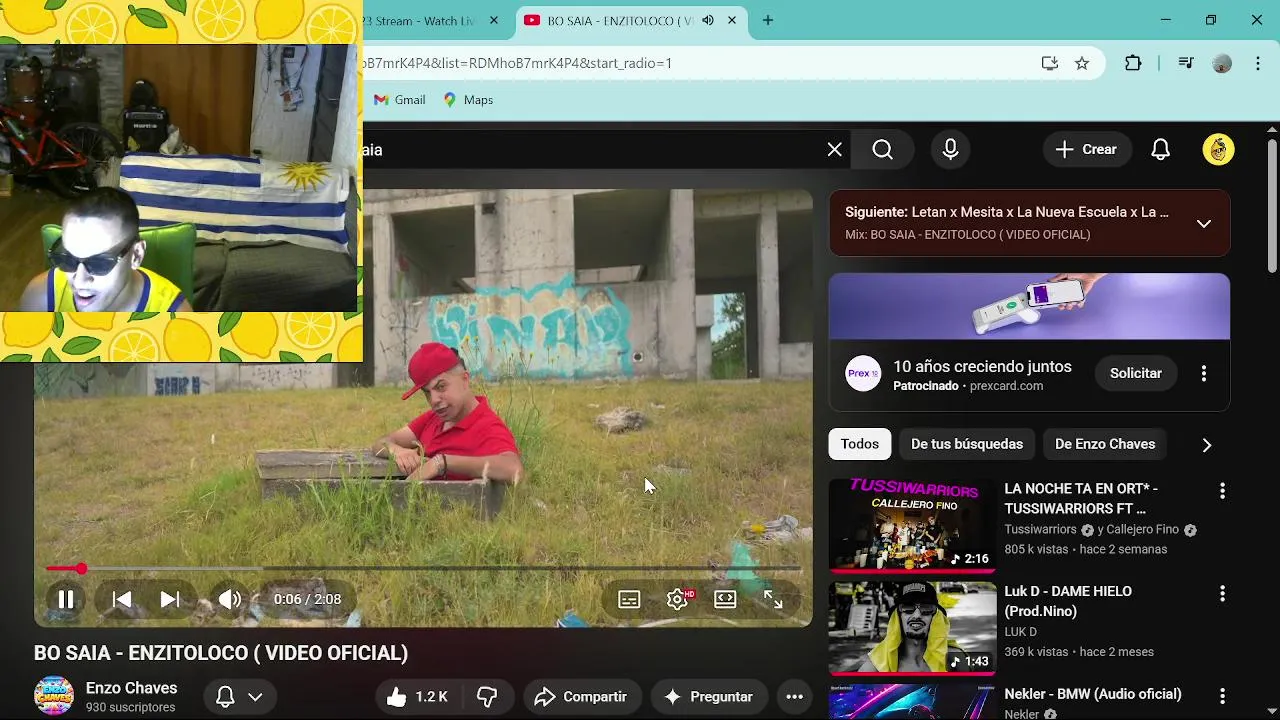Open the browser extensions puzzle icon
The image size is (1280, 720).
[x=1133, y=63]
